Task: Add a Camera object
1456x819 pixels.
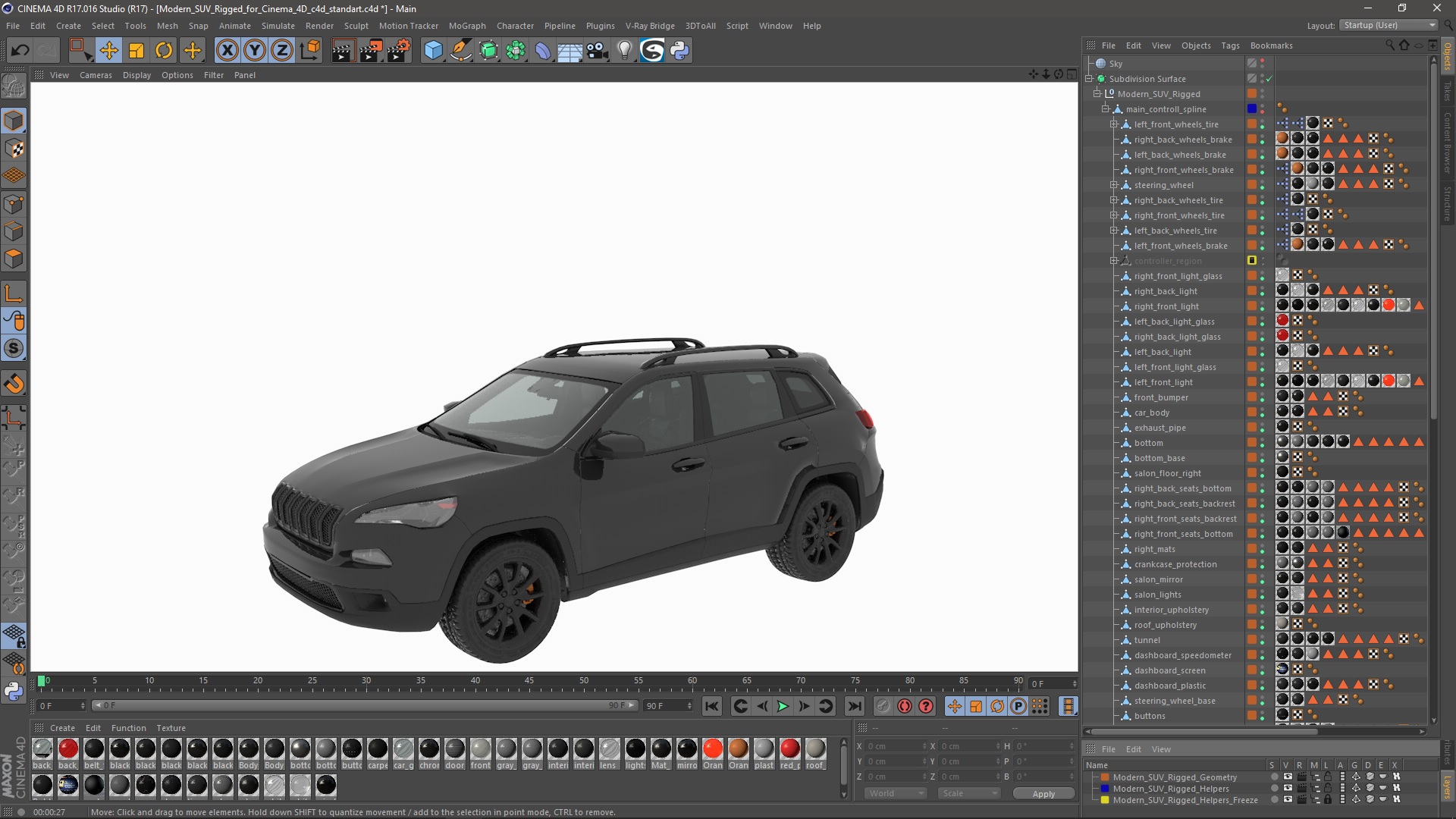Action: pyautogui.click(x=598, y=51)
